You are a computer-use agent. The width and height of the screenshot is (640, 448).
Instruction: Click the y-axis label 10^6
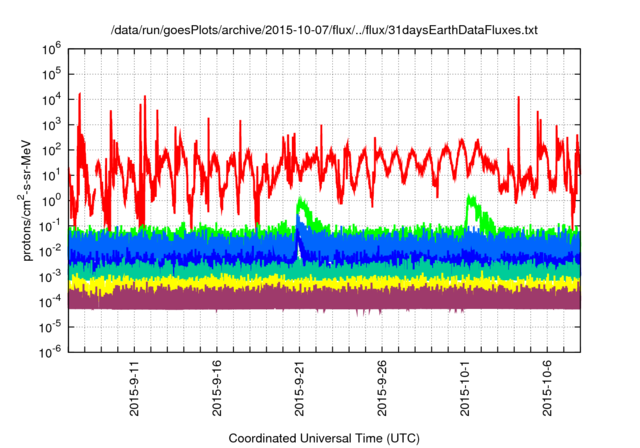(52, 51)
